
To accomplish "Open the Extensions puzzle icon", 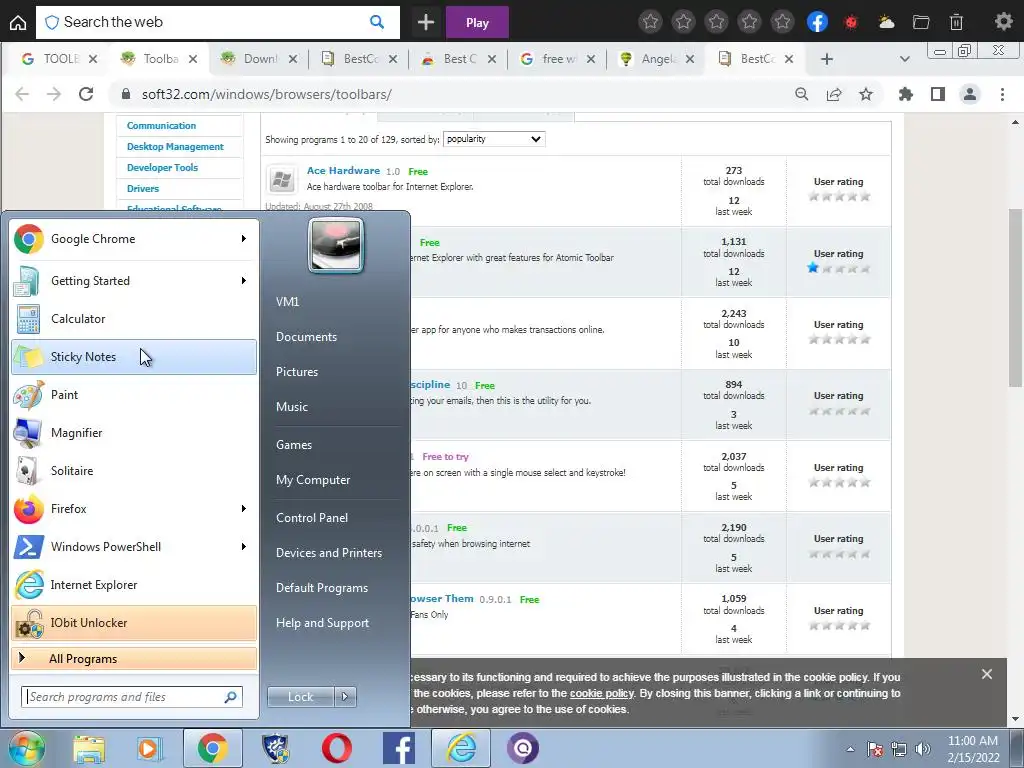I will click(x=905, y=94).
